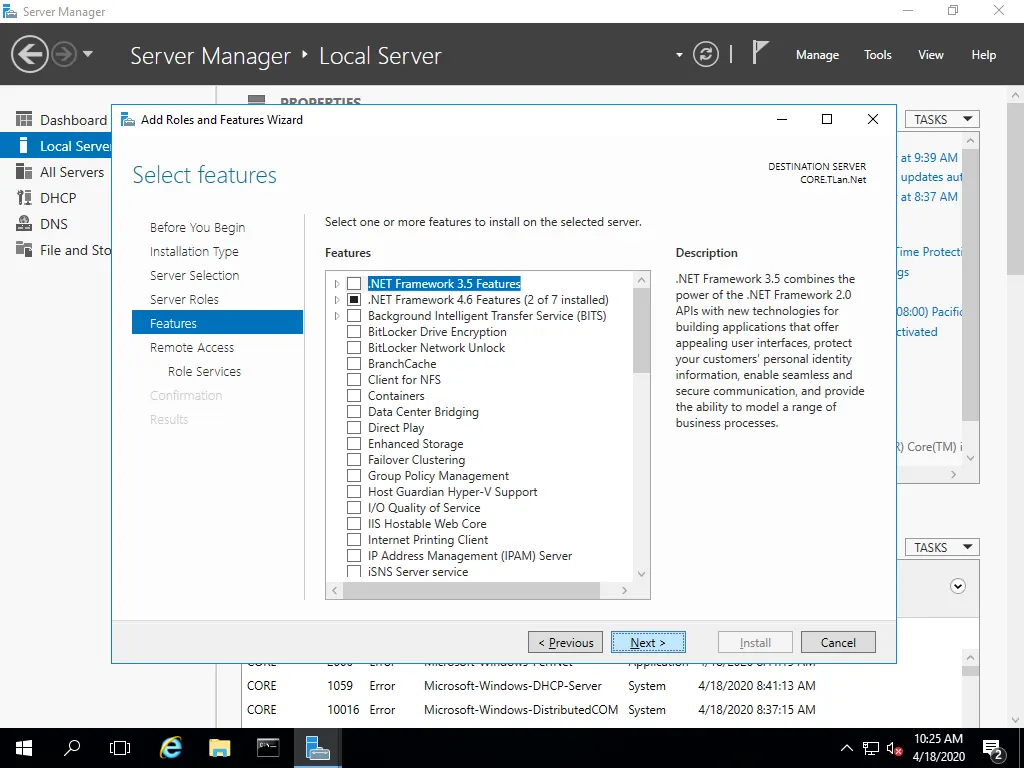Click the muted volume tray icon
Image resolution: width=1024 pixels, height=768 pixels.
(894, 748)
